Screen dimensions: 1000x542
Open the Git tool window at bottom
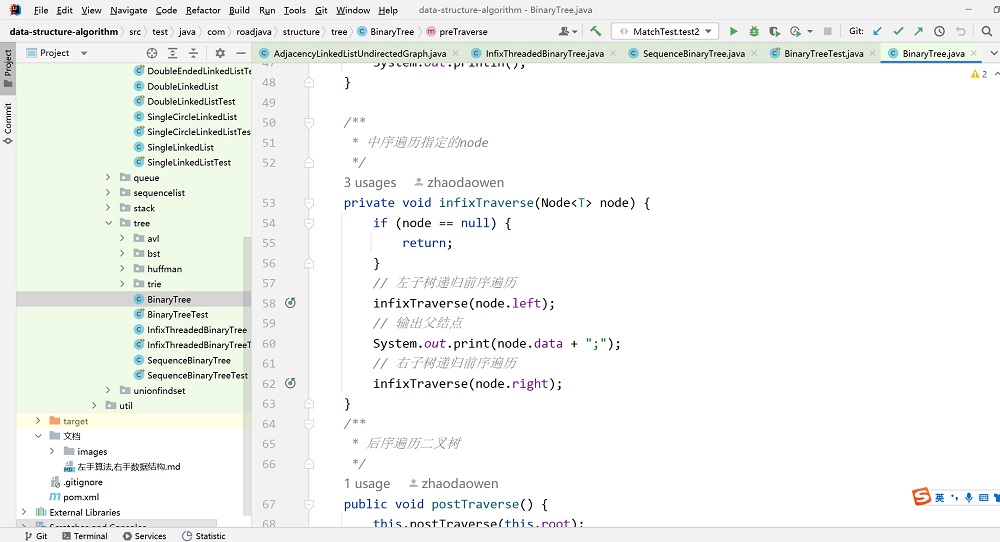(36, 536)
